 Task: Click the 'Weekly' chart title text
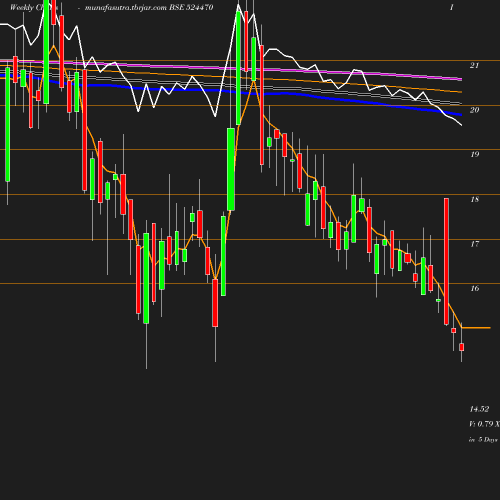[x=22, y=7]
